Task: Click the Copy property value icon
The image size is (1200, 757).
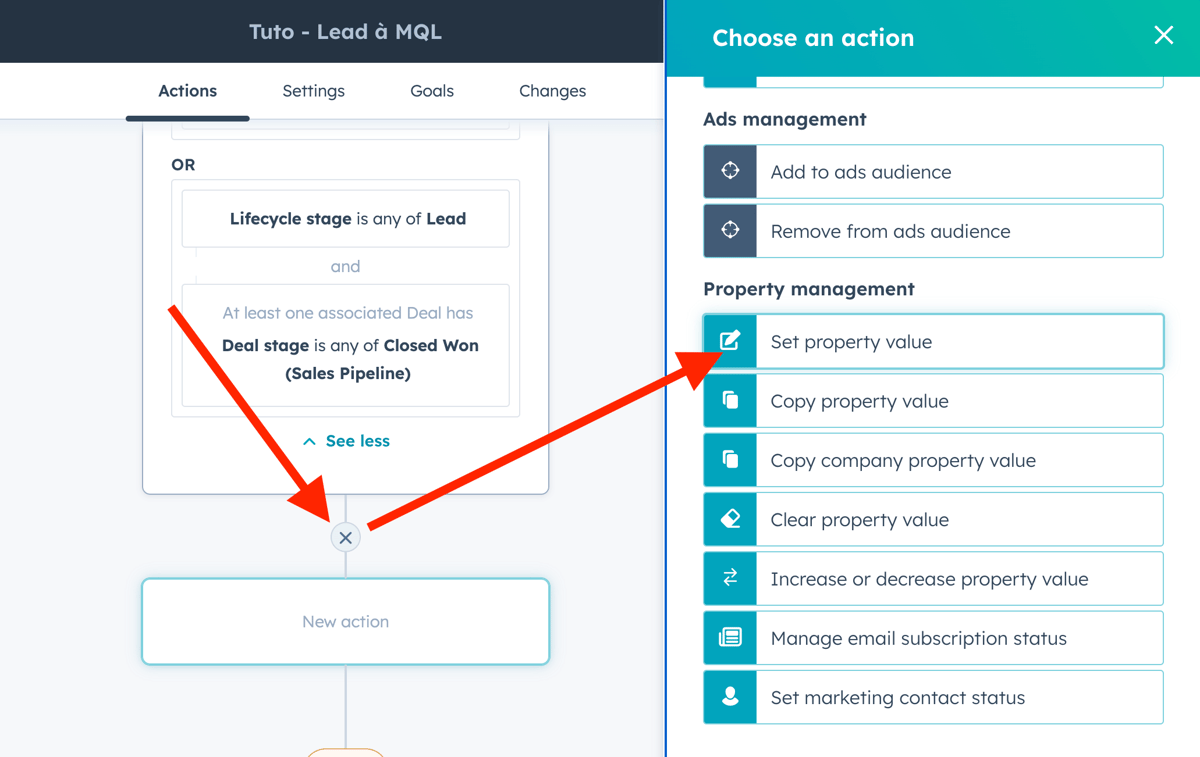Action: click(730, 400)
